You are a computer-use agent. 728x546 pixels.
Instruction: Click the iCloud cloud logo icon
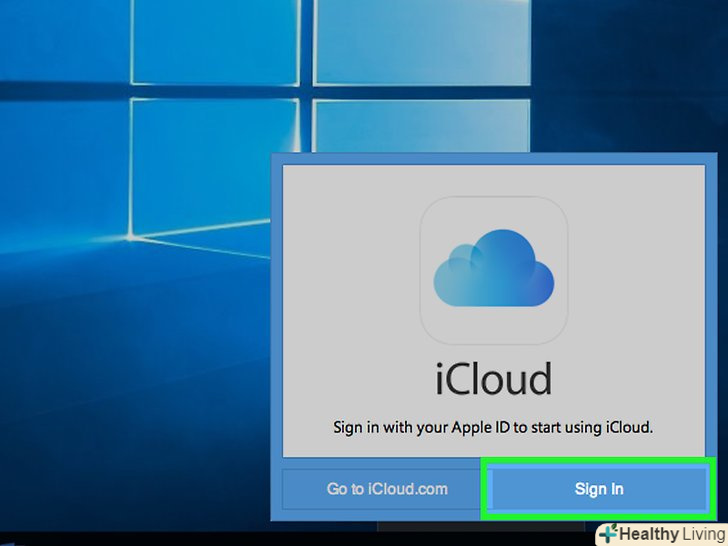coord(494,270)
